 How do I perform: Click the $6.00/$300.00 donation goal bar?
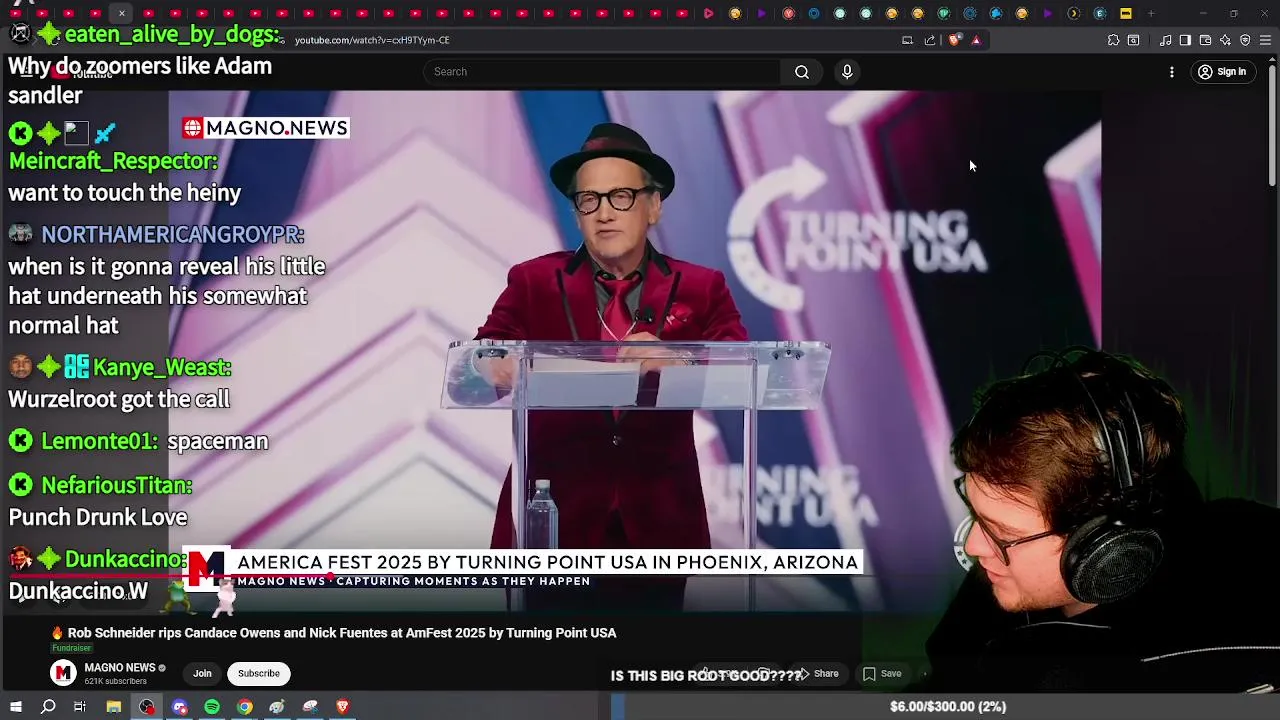(947, 707)
